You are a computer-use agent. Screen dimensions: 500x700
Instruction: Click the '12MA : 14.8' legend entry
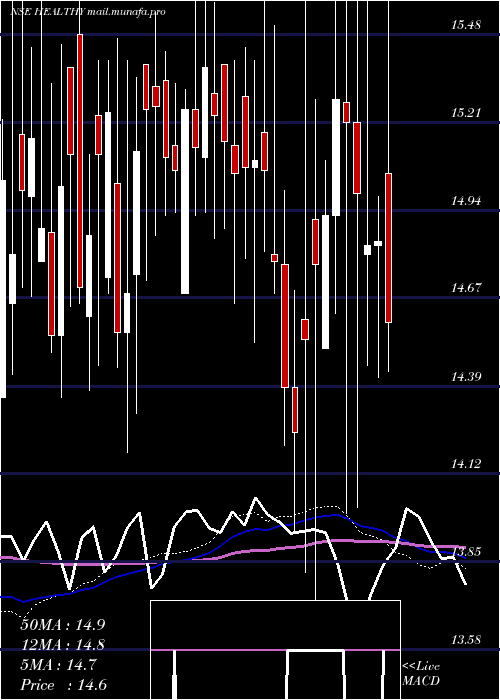coord(63,645)
